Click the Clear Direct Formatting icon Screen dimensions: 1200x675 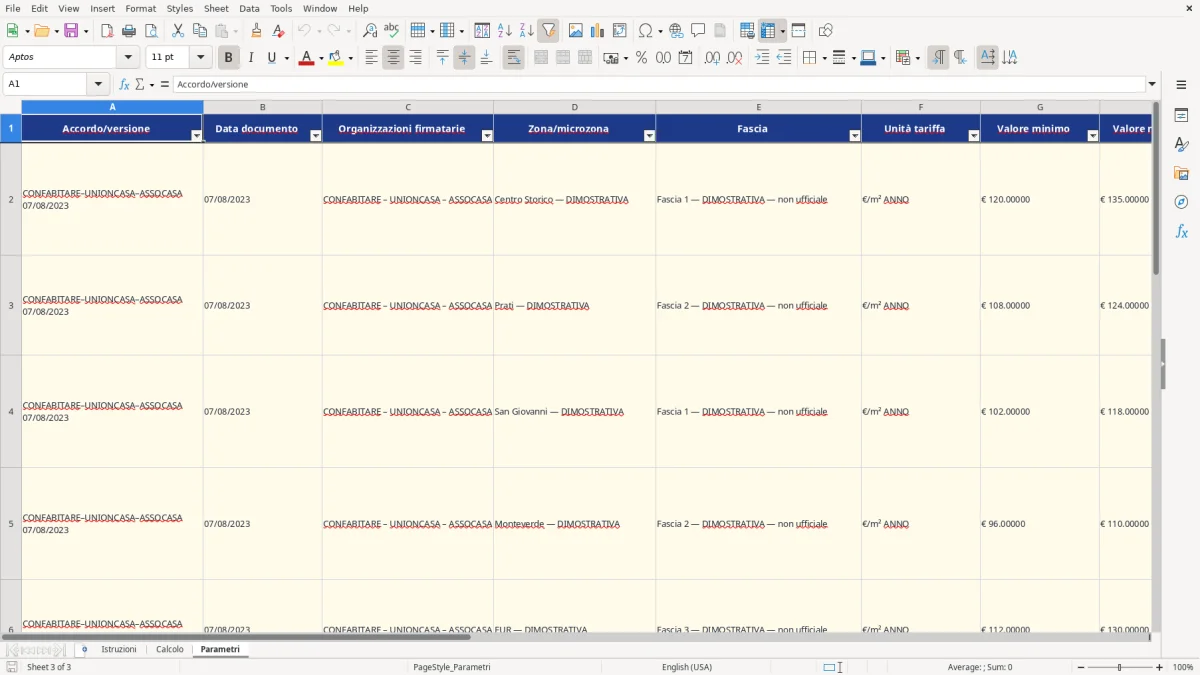click(x=278, y=31)
